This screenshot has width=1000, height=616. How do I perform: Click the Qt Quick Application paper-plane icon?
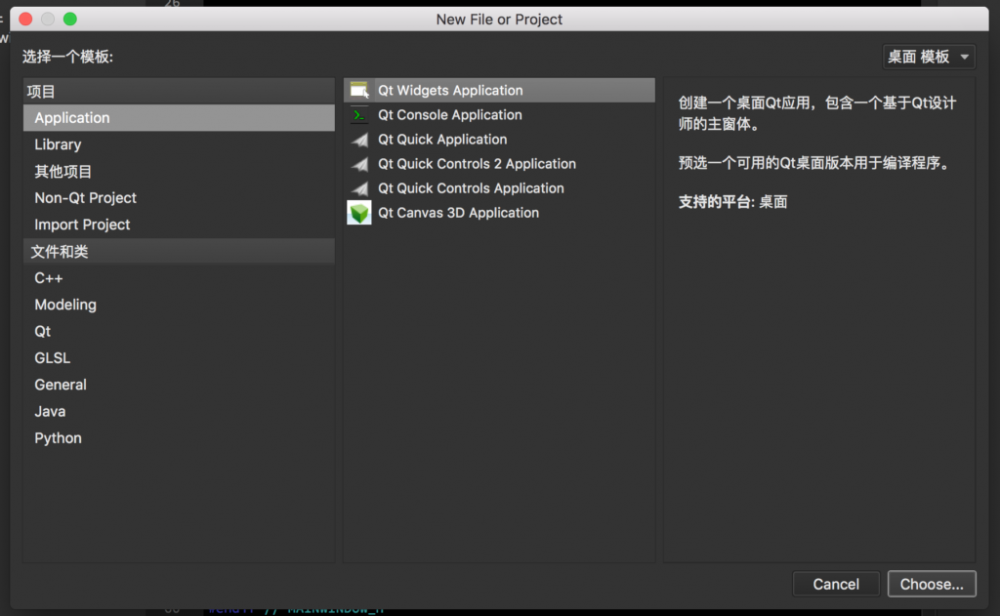coord(360,140)
